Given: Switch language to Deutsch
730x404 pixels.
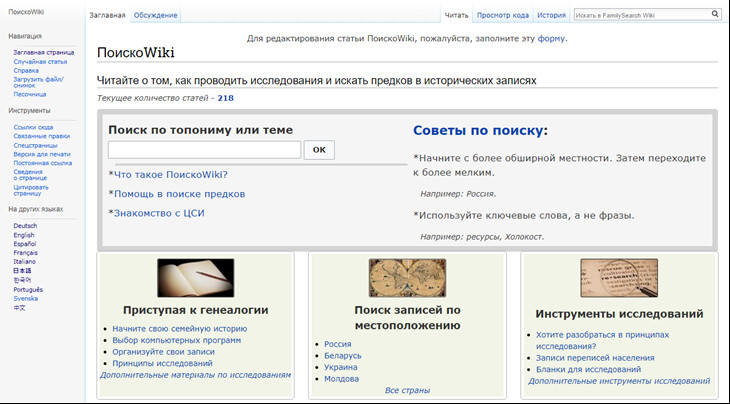Looking at the screenshot, I should pyautogui.click(x=25, y=226).
